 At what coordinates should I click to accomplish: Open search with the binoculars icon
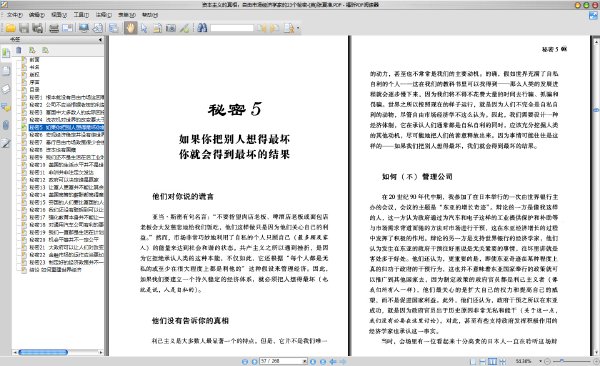click(x=202, y=28)
